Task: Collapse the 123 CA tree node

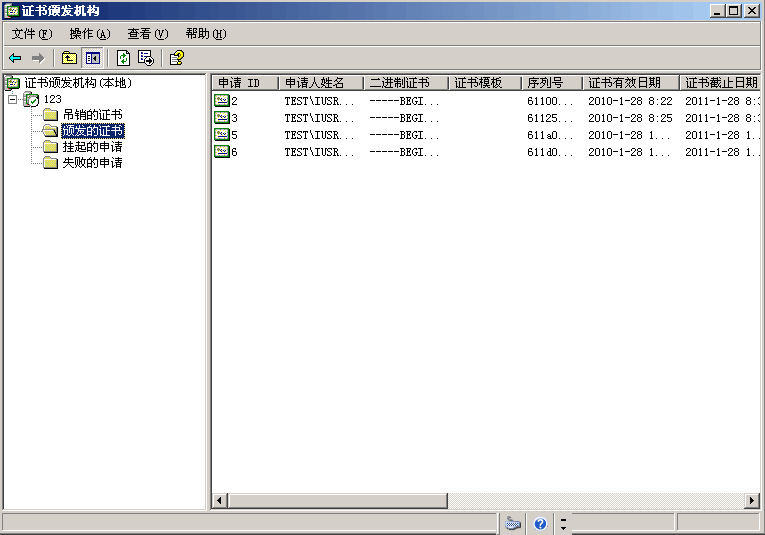Action: click(12, 100)
